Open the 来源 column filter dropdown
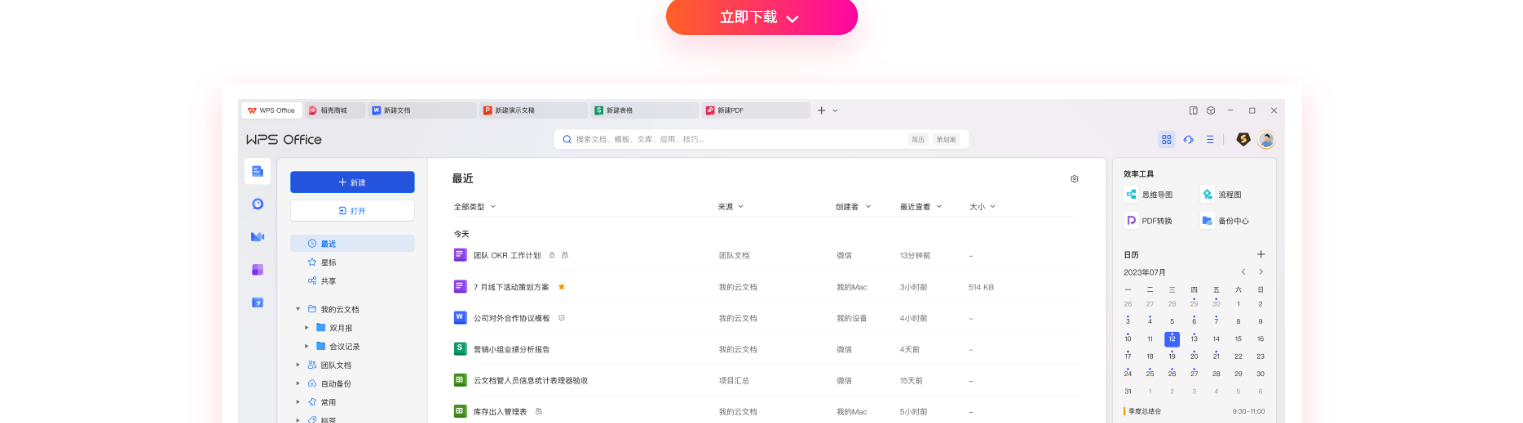1523x423 pixels. pyautogui.click(x=731, y=207)
